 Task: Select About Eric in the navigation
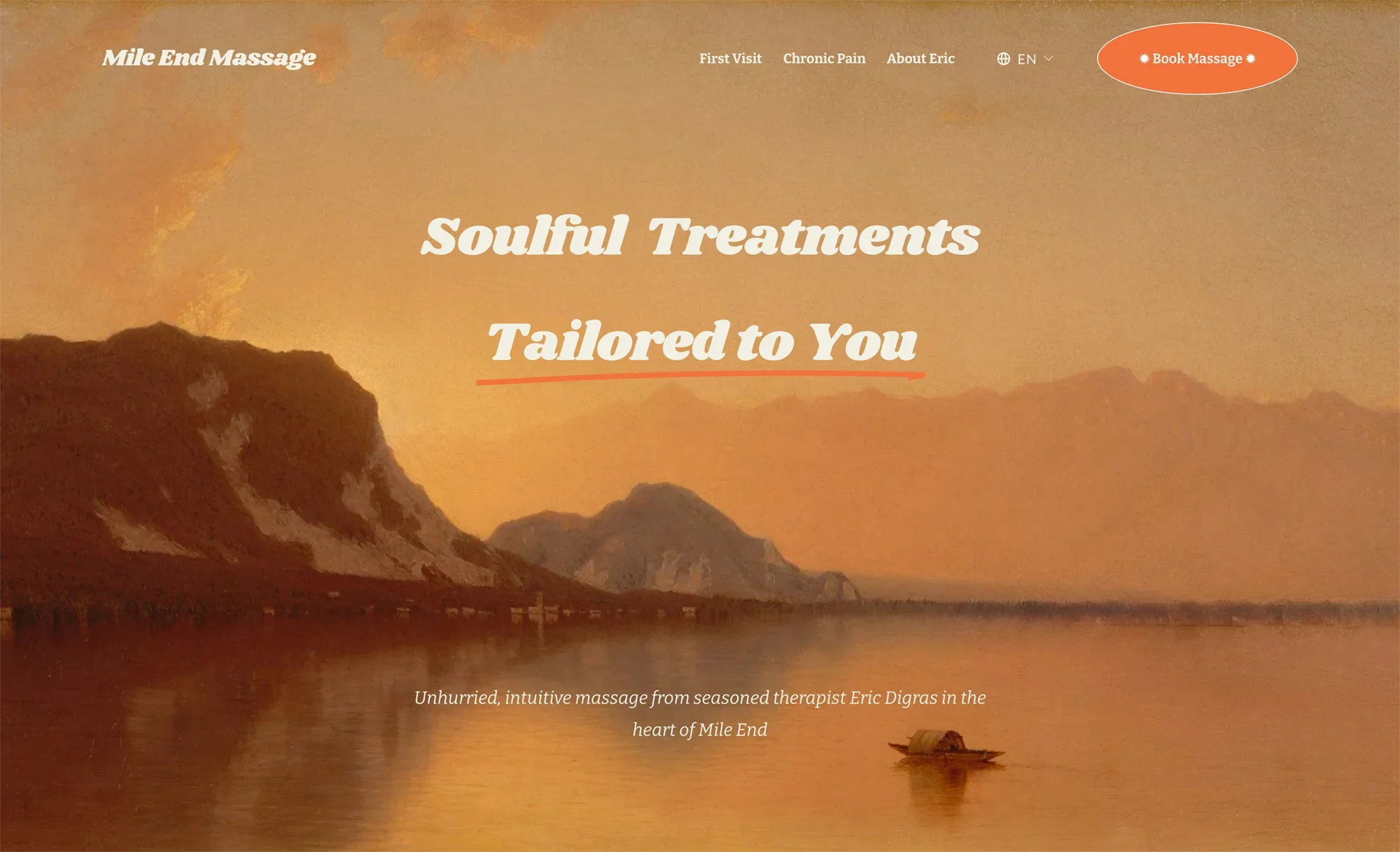[x=920, y=59]
